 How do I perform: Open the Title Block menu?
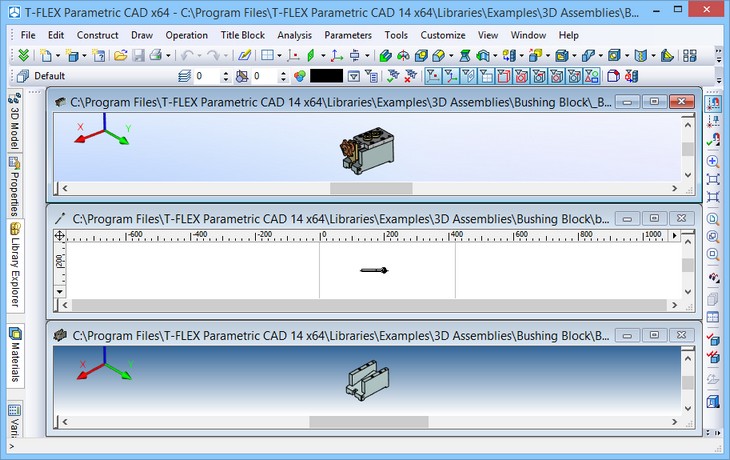point(243,35)
